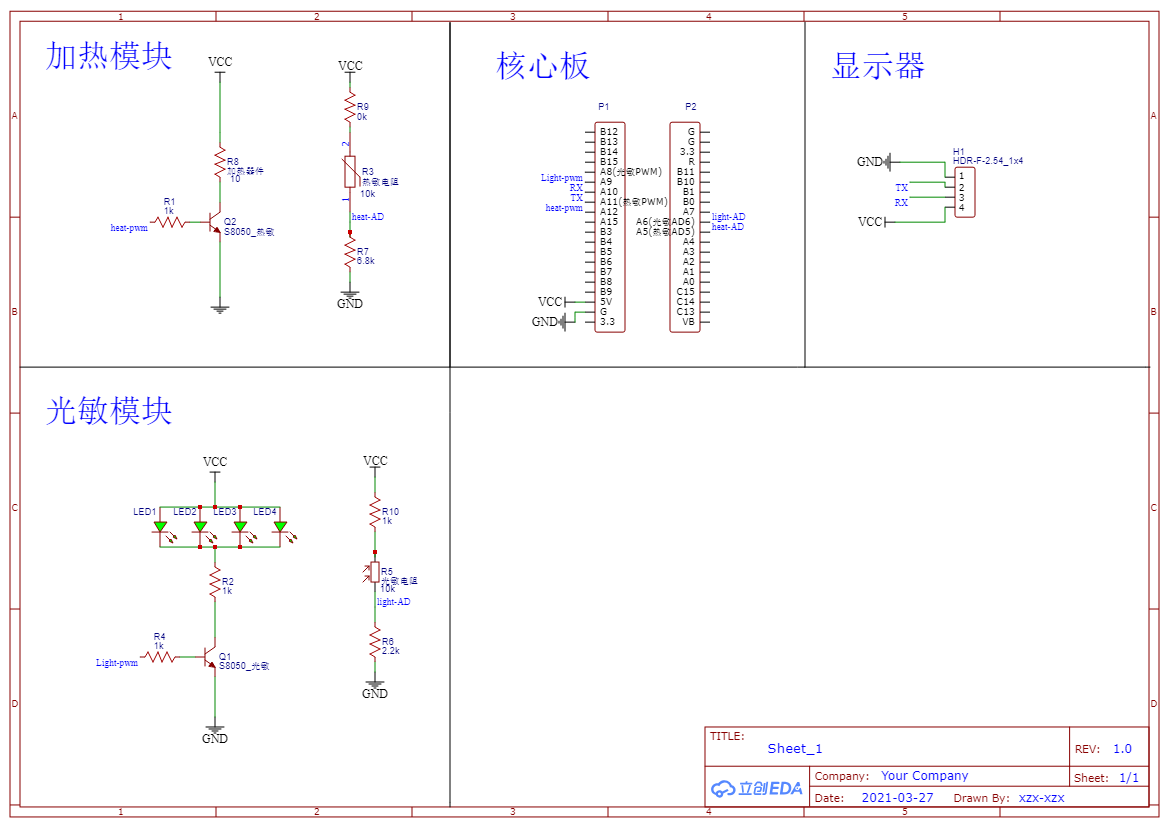The height and width of the screenshot is (828, 1169).
Task: Select the H1 four-pin header symbol
Action: (965, 192)
